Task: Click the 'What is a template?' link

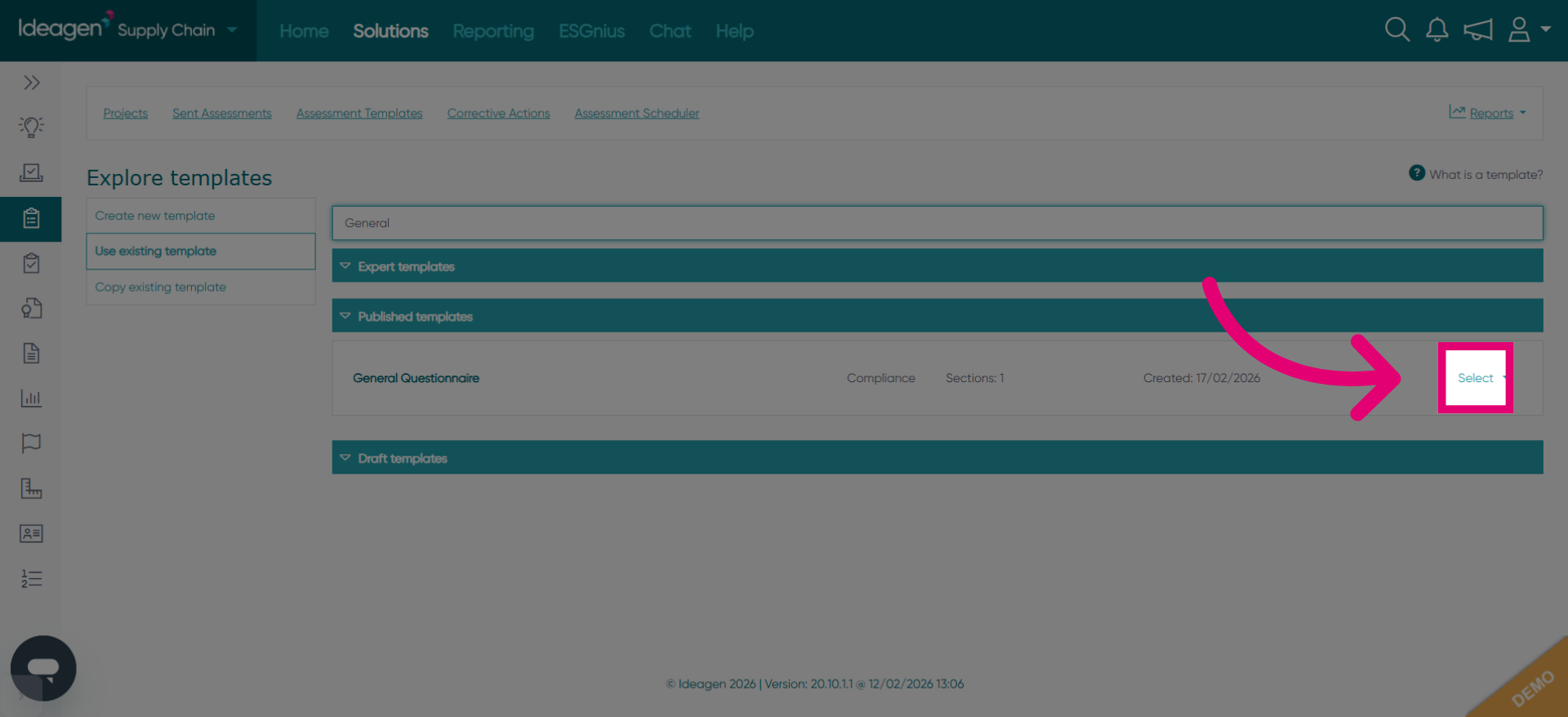Action: click(x=1486, y=175)
